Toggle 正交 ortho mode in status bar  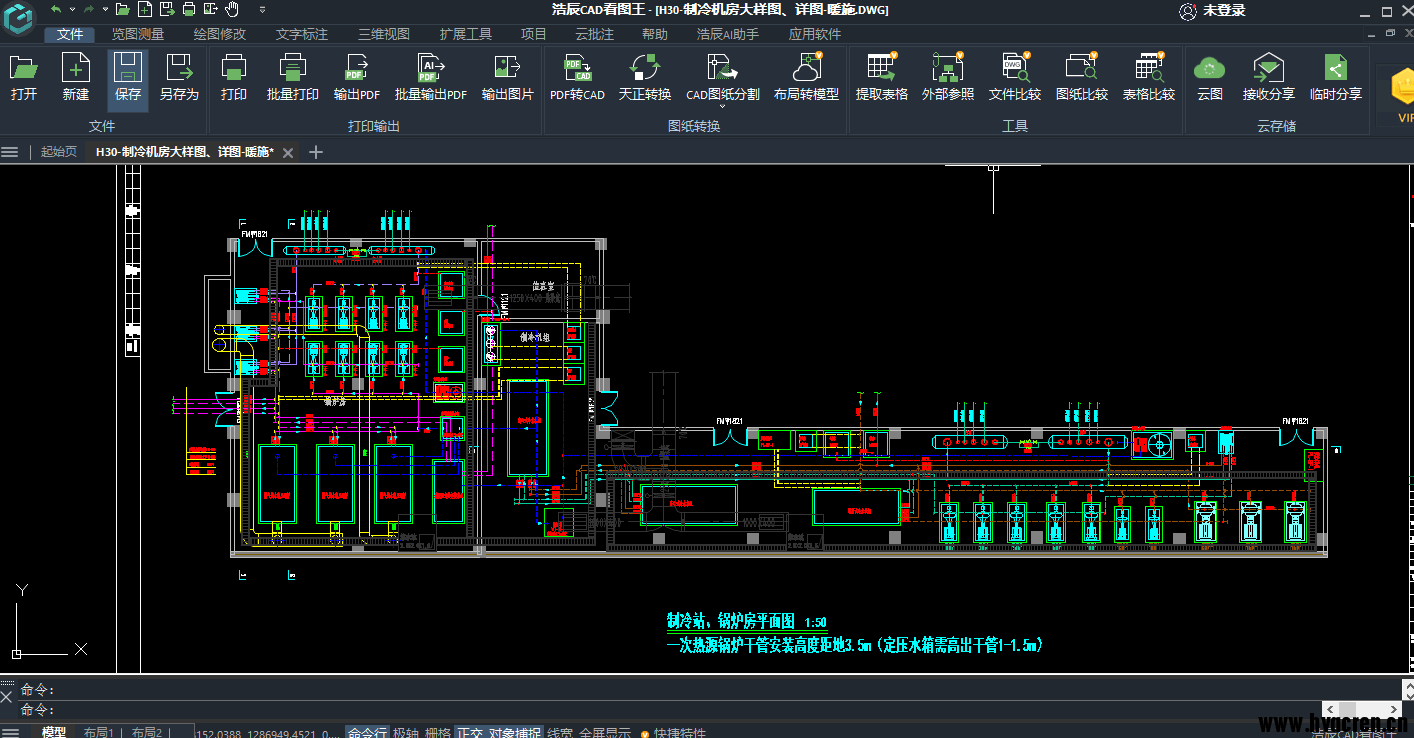click(x=469, y=732)
